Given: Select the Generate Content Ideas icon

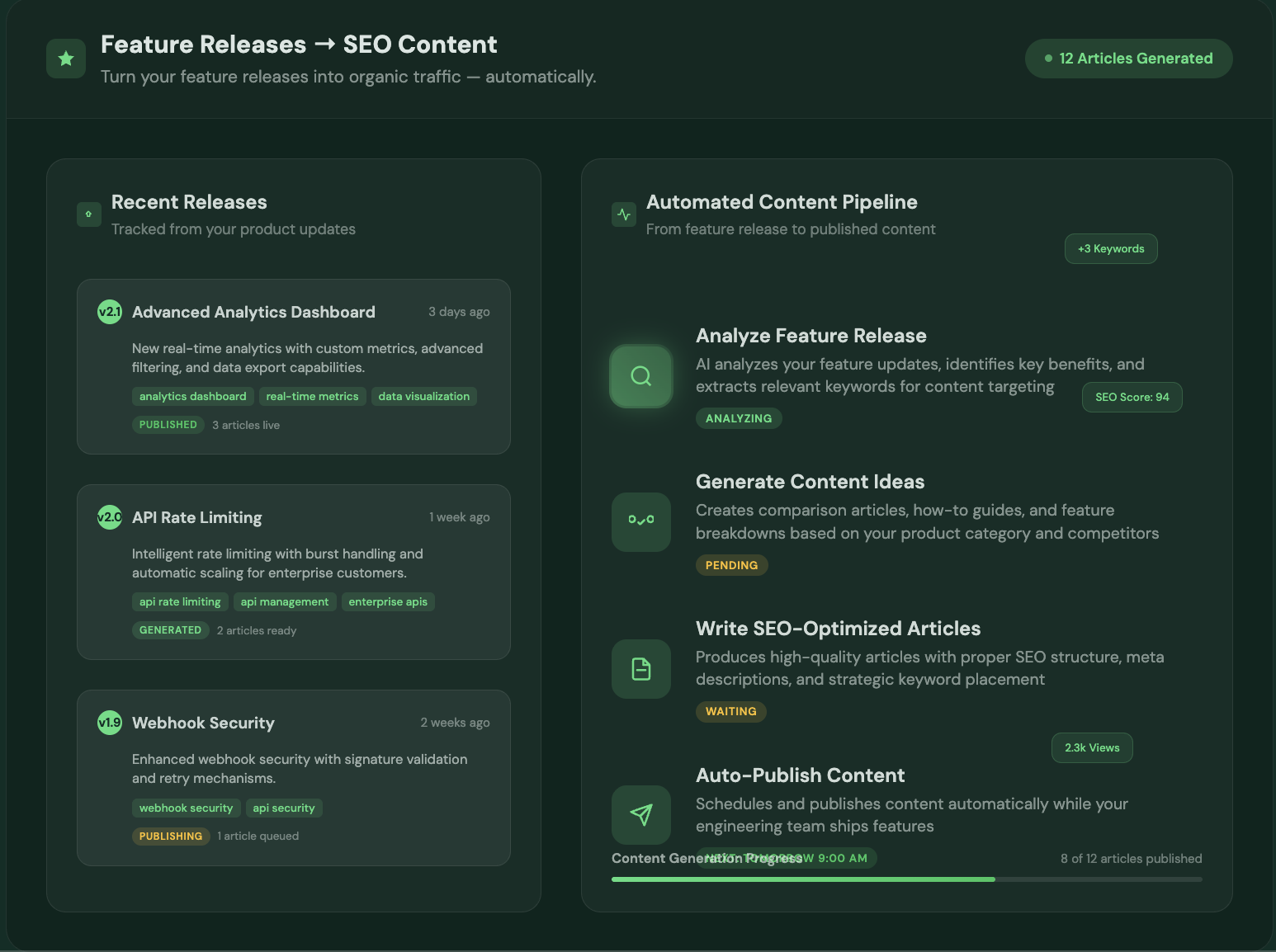Looking at the screenshot, I should 641,522.
